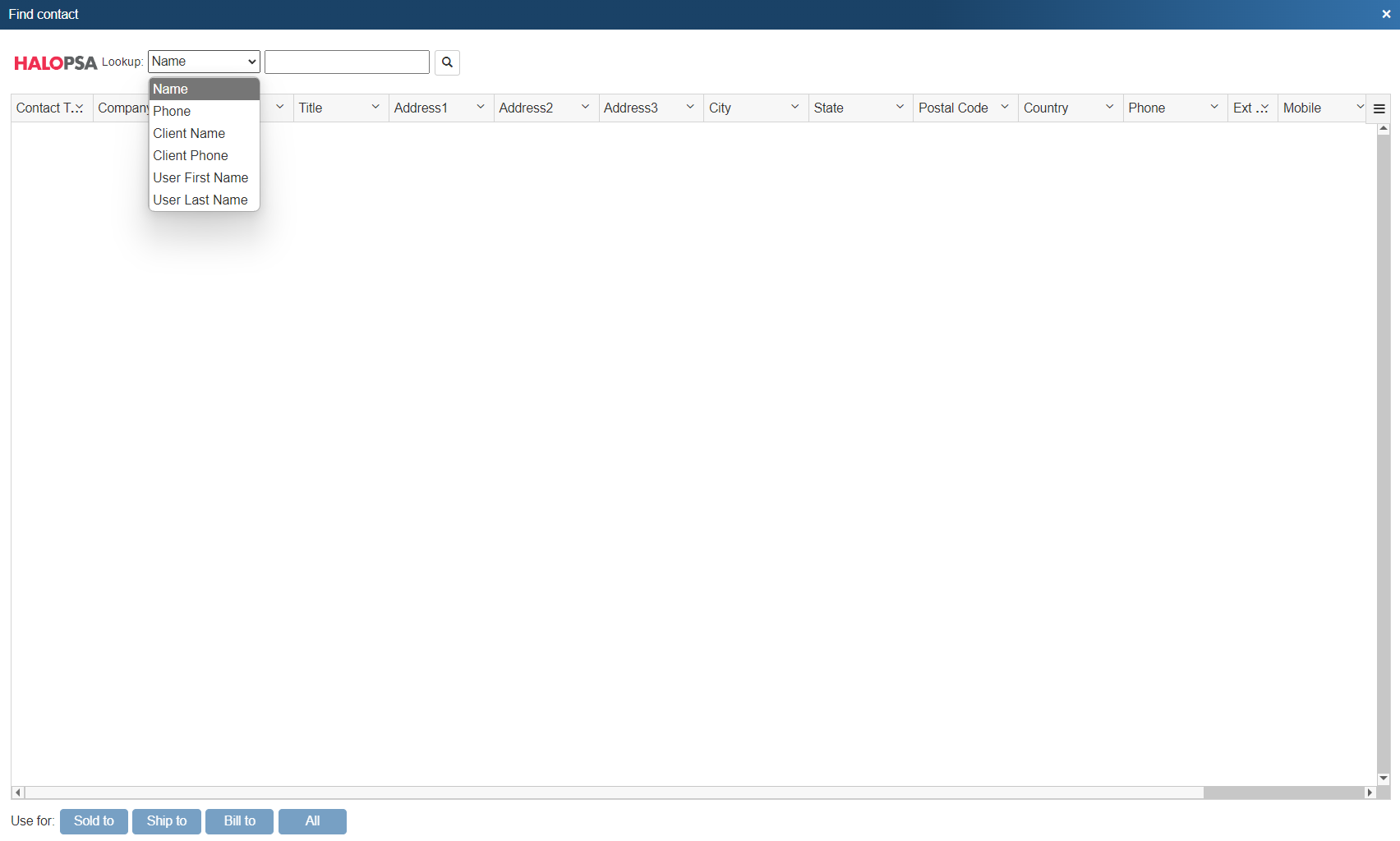
Task: Click inside the search text field
Action: point(346,62)
